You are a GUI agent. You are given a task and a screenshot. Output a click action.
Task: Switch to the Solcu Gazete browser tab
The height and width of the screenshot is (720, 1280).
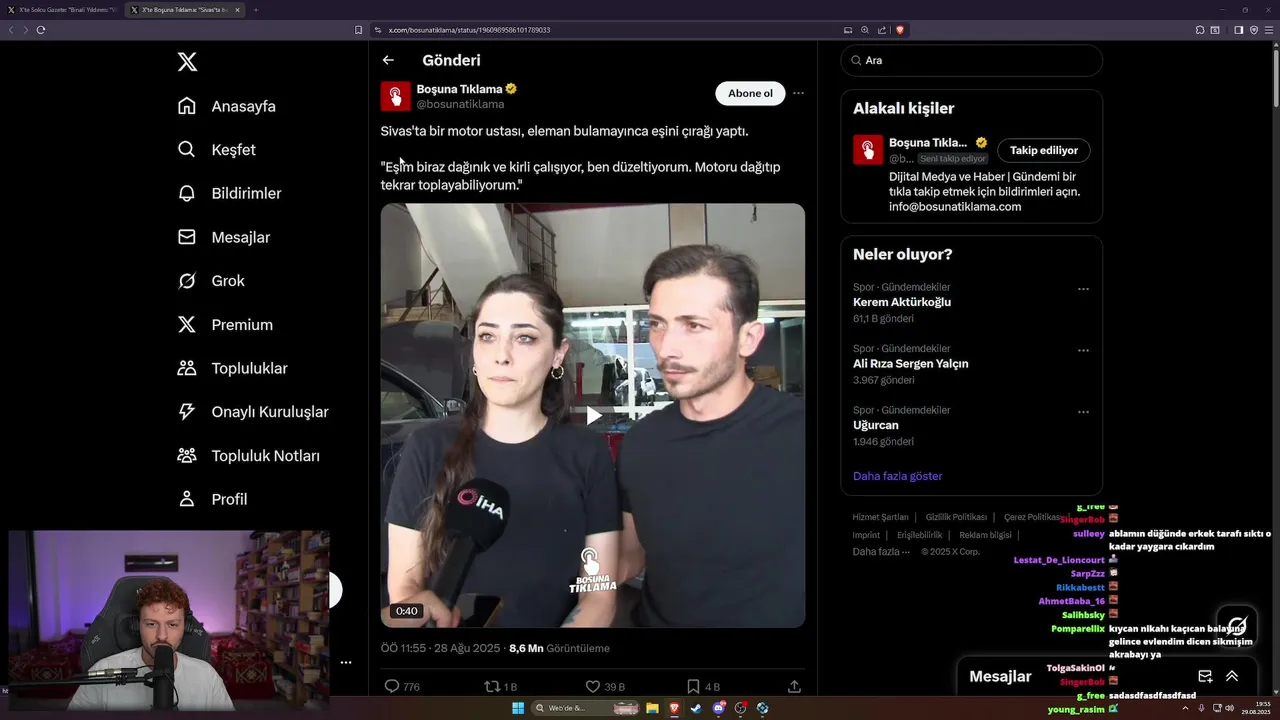64,10
